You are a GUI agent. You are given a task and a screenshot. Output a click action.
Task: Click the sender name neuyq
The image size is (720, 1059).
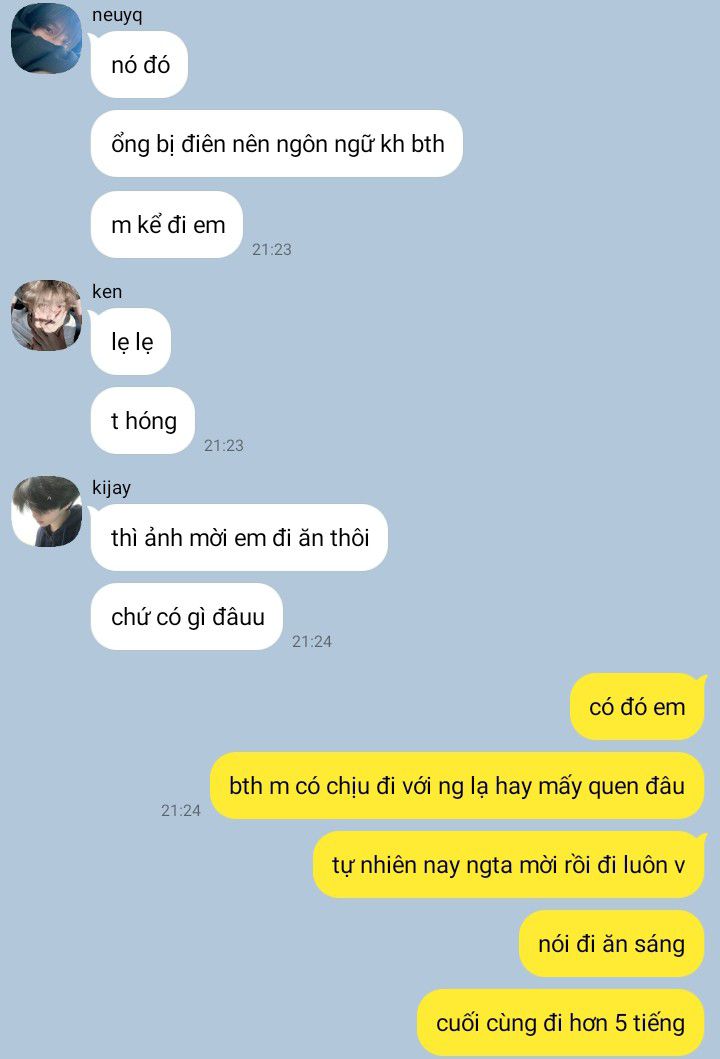pyautogui.click(x=117, y=15)
